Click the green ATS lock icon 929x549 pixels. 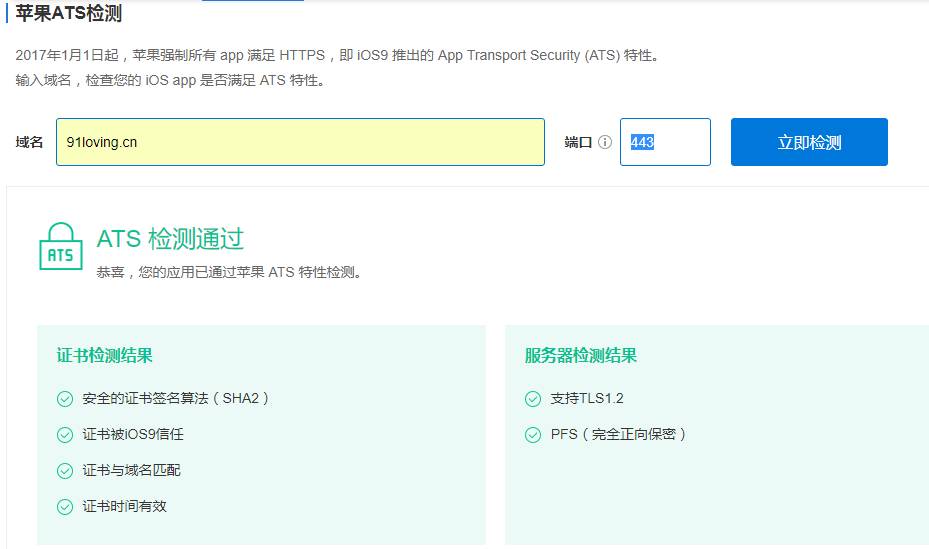tap(60, 248)
